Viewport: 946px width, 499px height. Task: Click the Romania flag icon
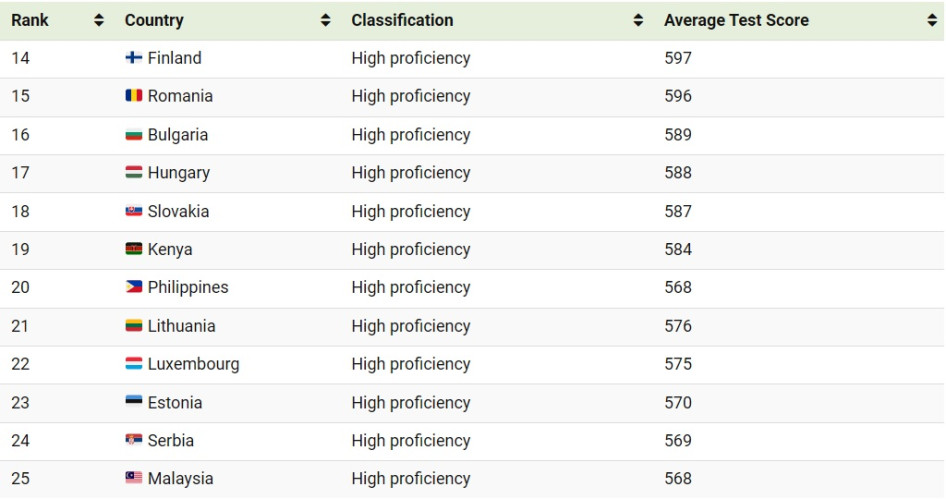[x=133, y=96]
